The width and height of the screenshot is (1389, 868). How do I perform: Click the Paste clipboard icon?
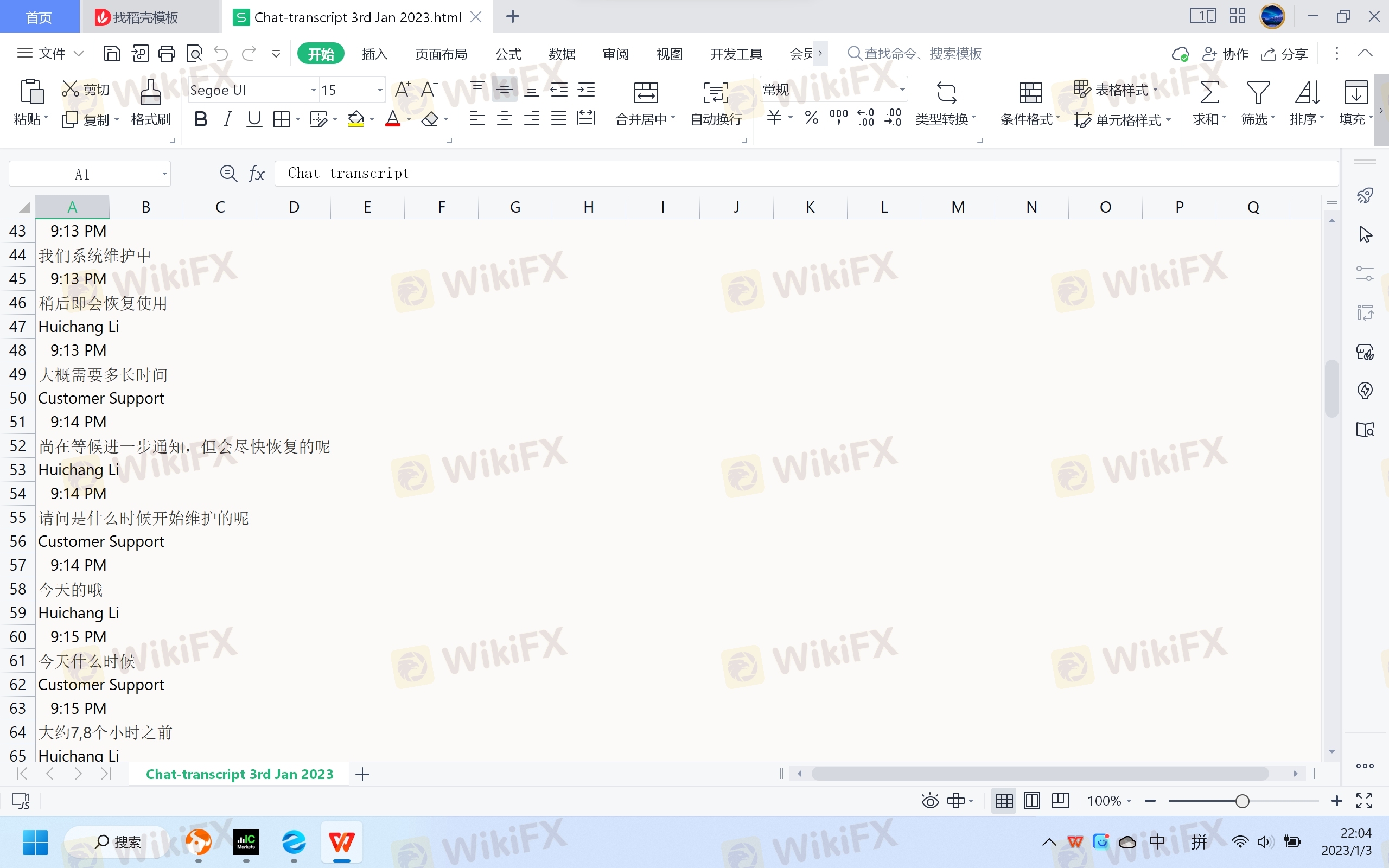31,91
